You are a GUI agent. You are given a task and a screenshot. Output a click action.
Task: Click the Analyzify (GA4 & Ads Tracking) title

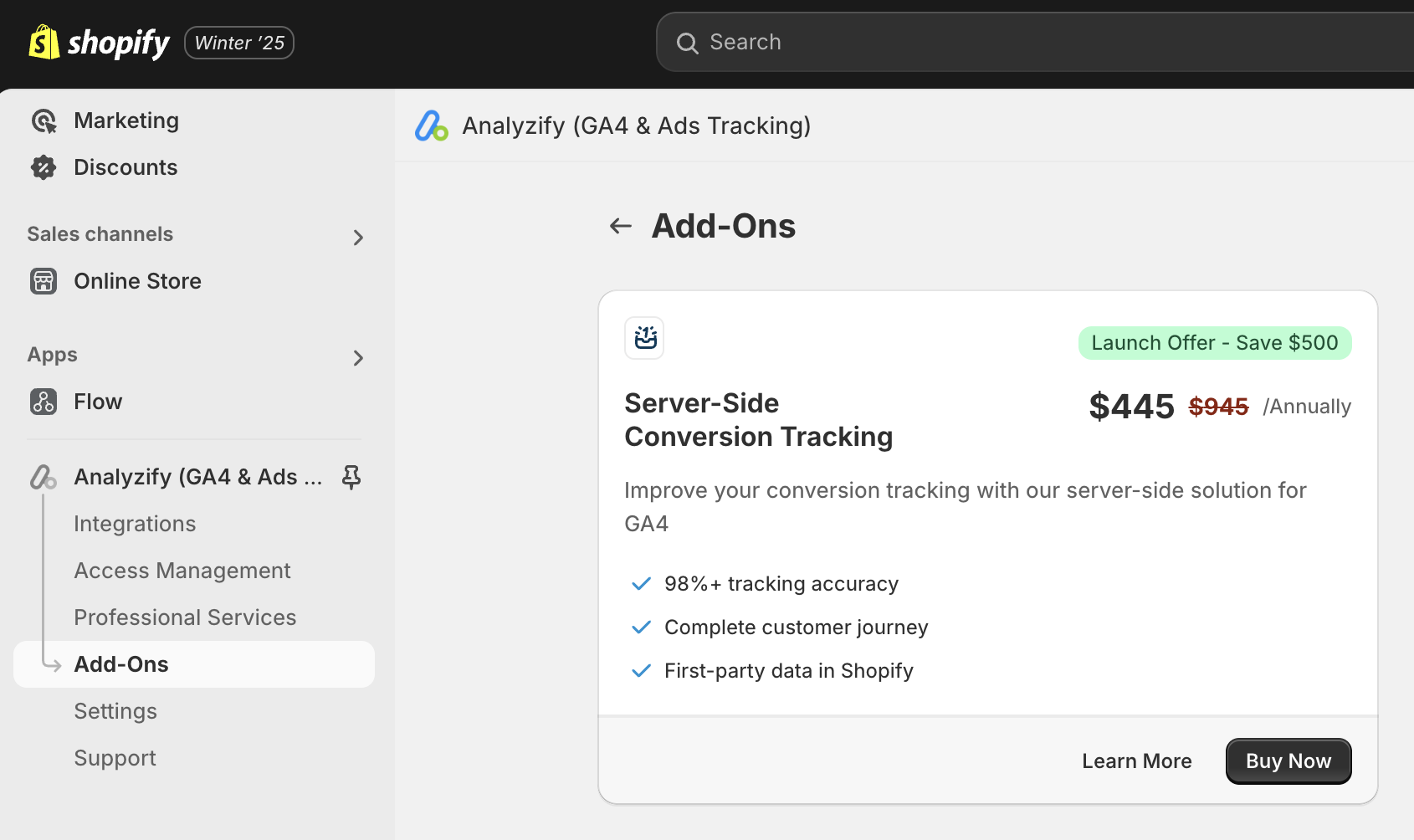636,125
